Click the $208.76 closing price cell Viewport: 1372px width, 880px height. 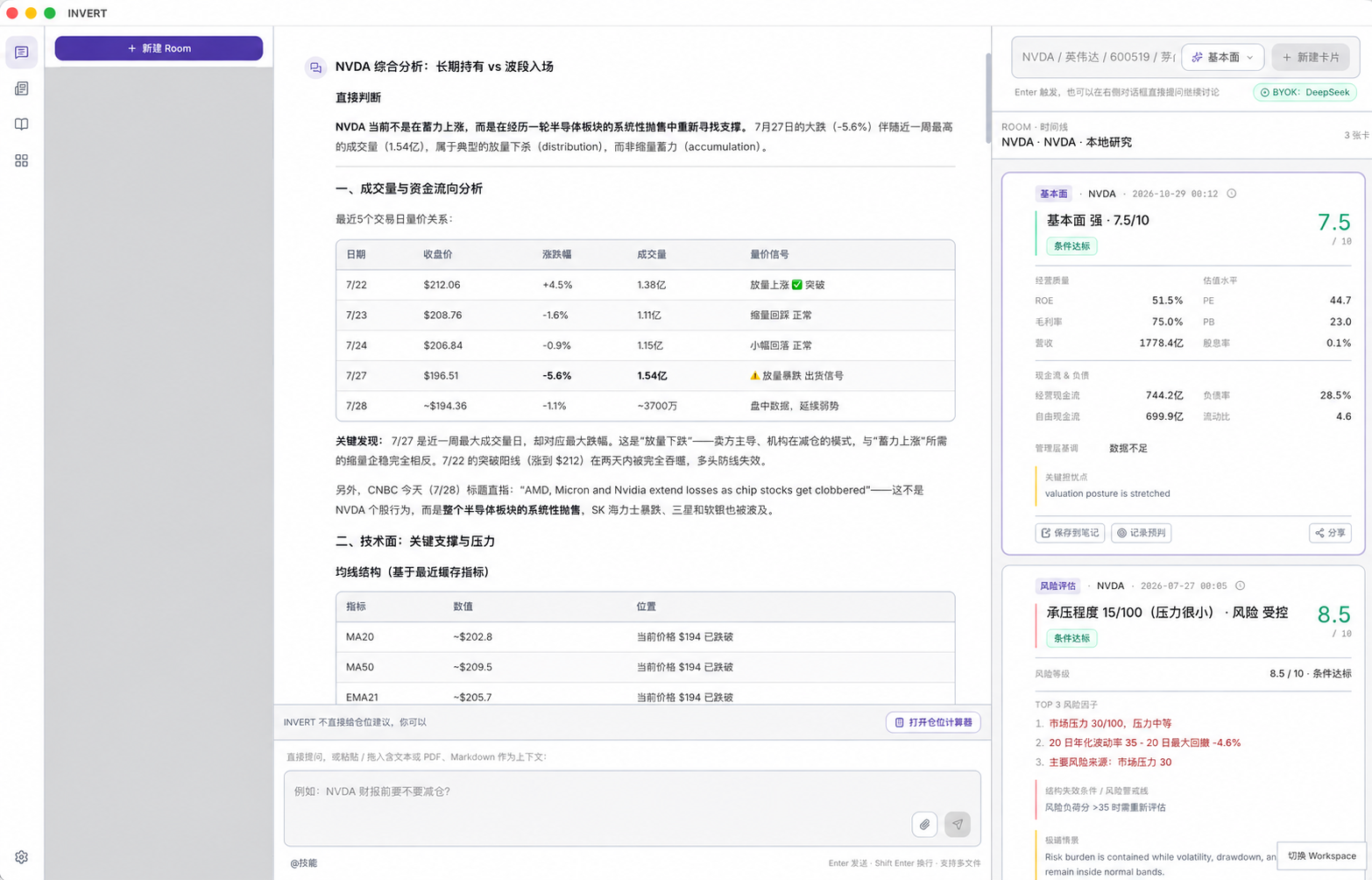click(x=442, y=315)
